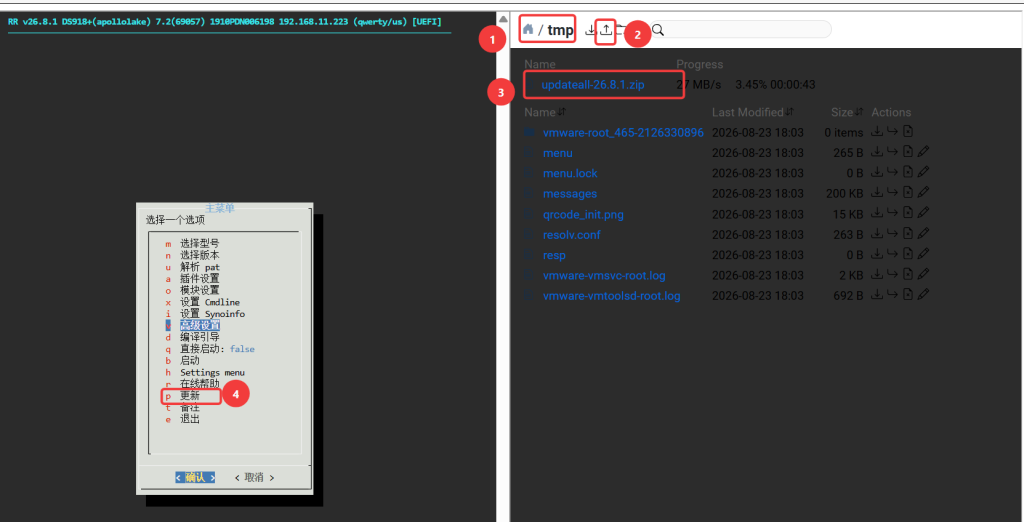Click the download icon beside tmp path
This screenshot has height=522, width=1024.
590,29
